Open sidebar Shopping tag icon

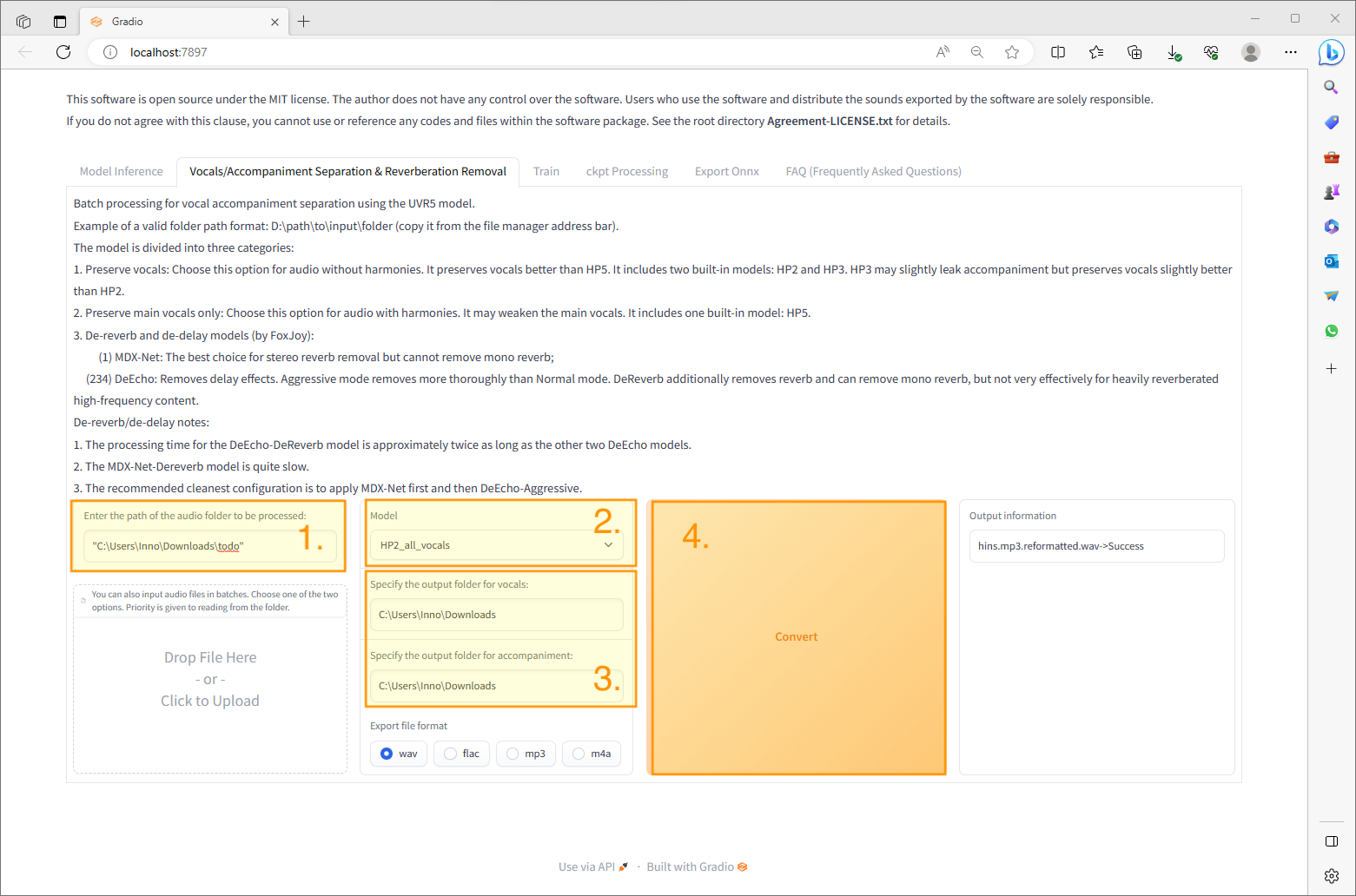pyautogui.click(x=1331, y=122)
